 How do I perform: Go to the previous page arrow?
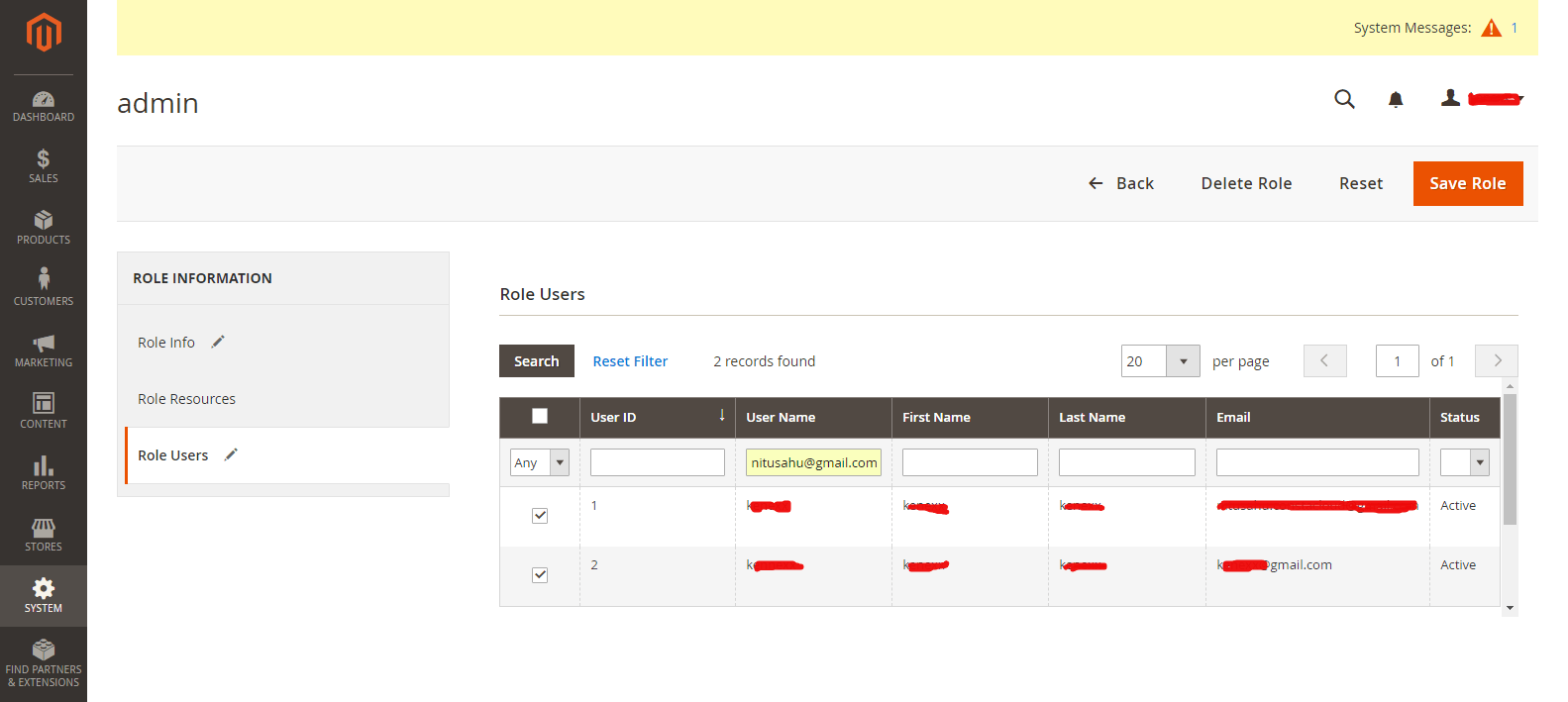click(1324, 360)
